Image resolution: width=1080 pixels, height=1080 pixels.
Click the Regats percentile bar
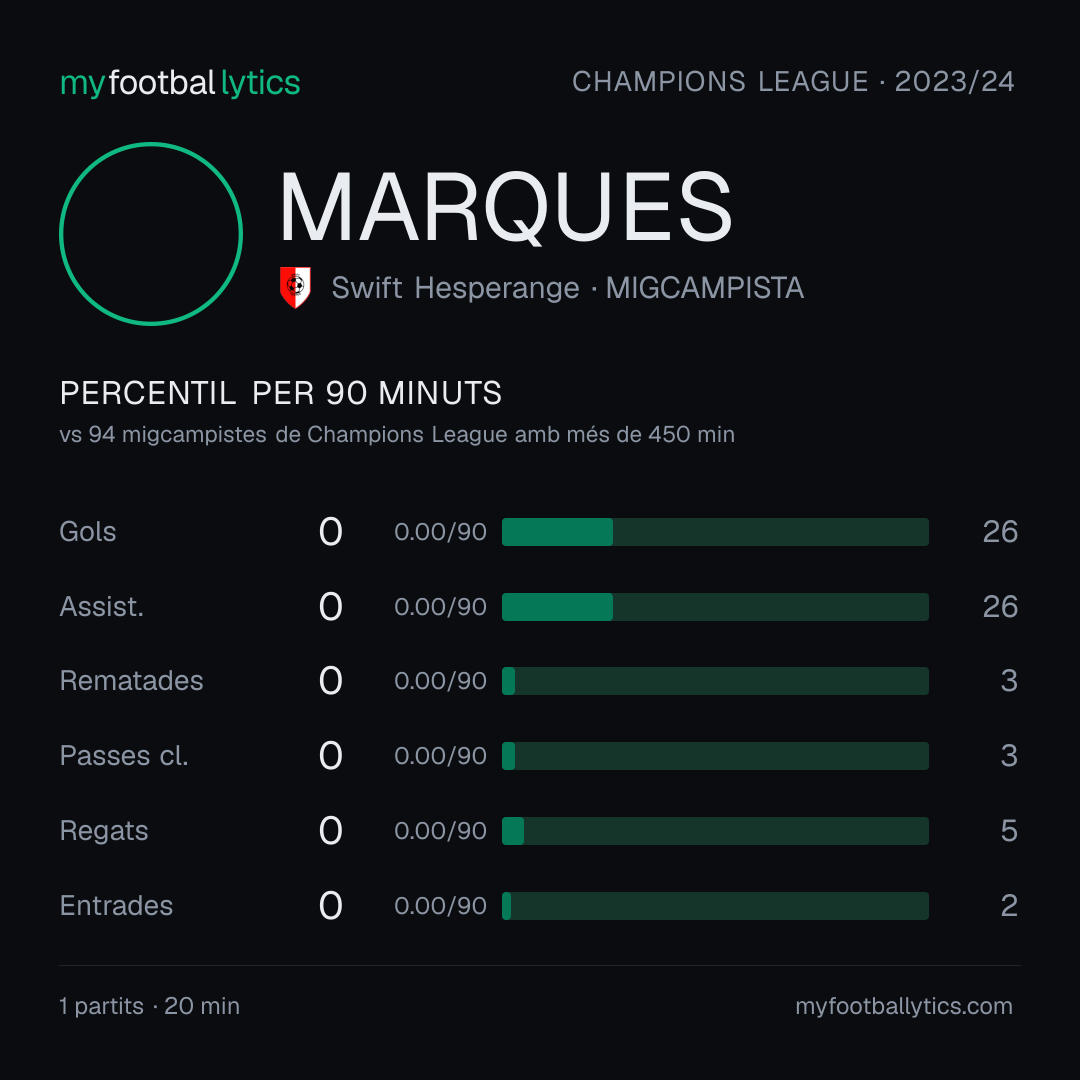[715, 831]
